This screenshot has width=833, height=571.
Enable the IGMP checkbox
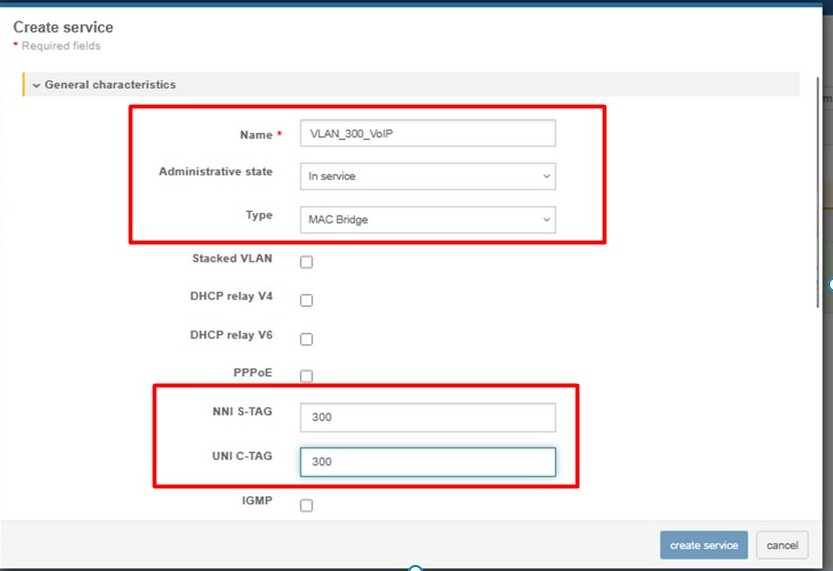coord(307,505)
